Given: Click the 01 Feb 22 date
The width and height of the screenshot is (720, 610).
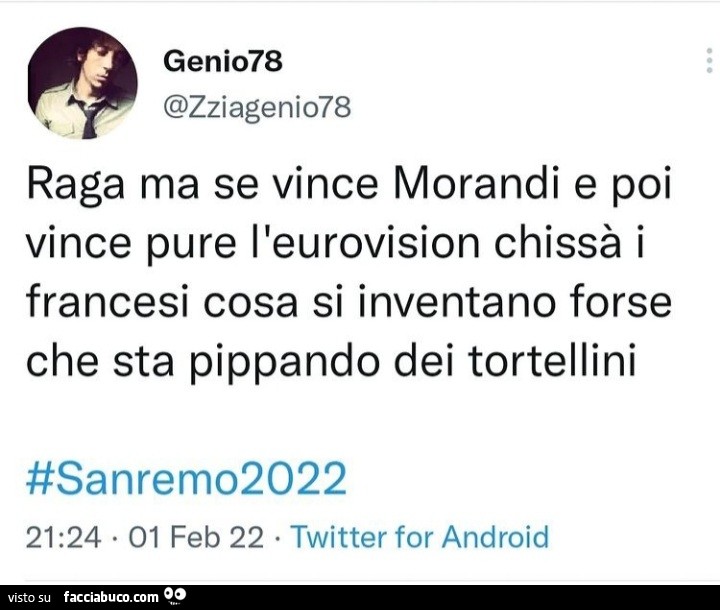Looking at the screenshot, I should coord(196,537).
